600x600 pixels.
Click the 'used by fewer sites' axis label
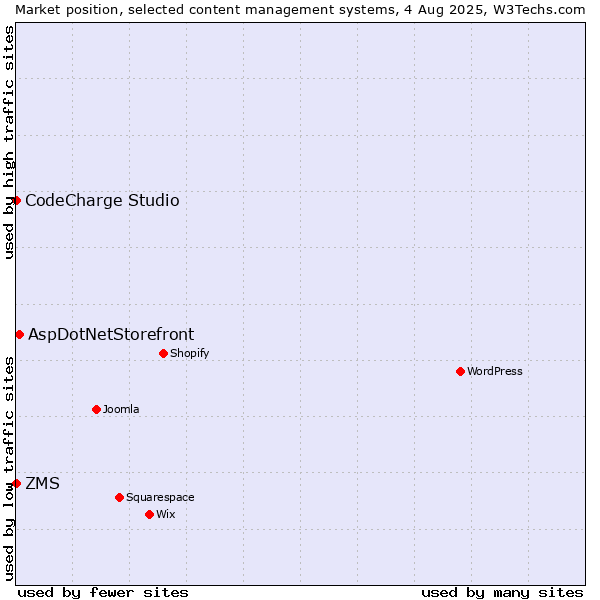(x=103, y=593)
